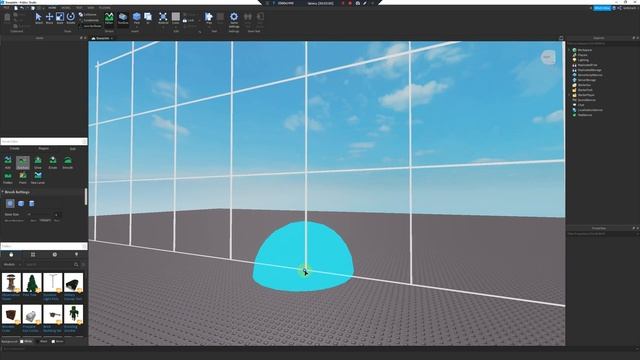Select Chat service in Explorer
The image size is (640, 360).
tap(581, 105)
